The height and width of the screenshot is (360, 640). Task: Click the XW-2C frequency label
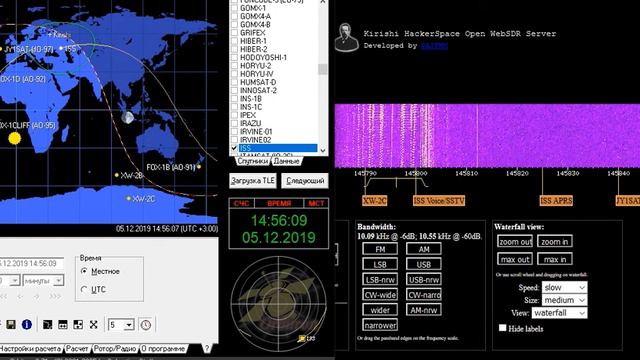click(375, 200)
